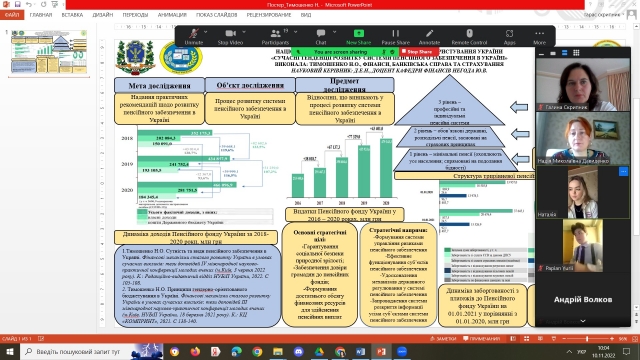Select 'Мета дослідження' heading box on slide
640x360 pixels.
click(159, 85)
